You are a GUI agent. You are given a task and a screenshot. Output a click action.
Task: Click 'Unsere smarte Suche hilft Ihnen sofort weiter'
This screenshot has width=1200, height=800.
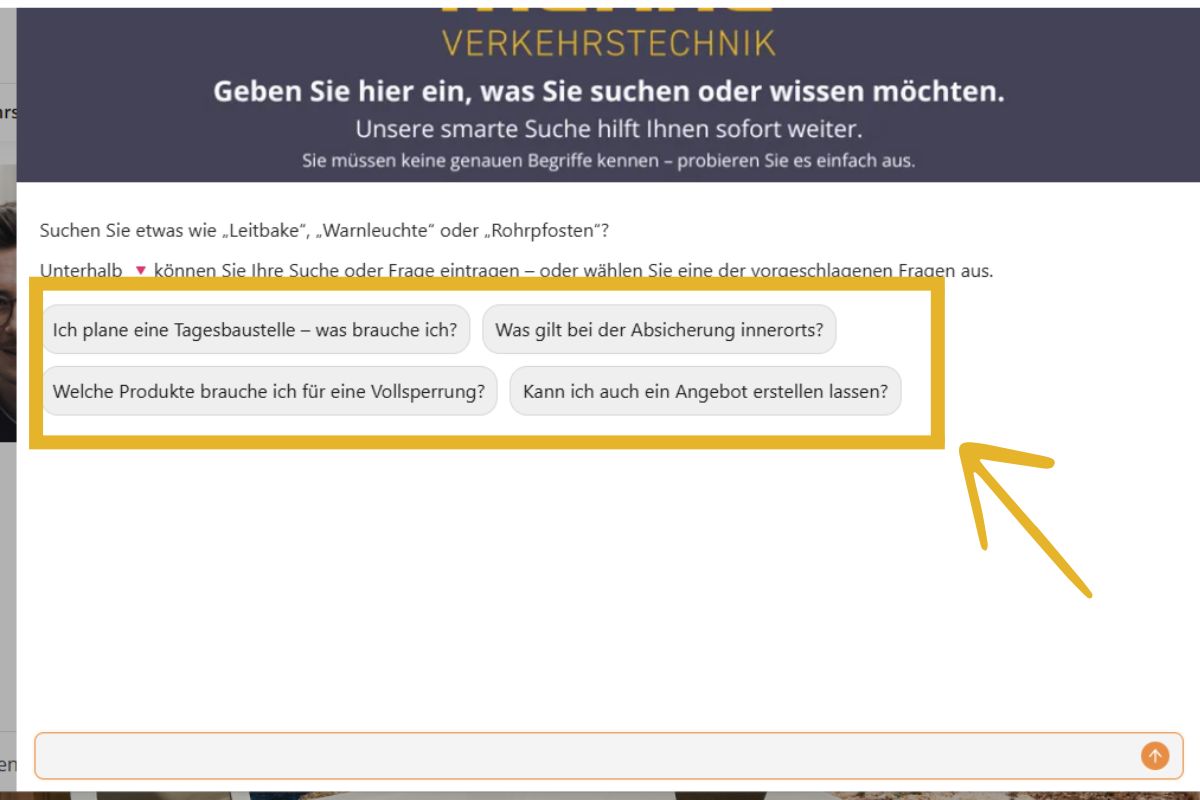[608, 129]
